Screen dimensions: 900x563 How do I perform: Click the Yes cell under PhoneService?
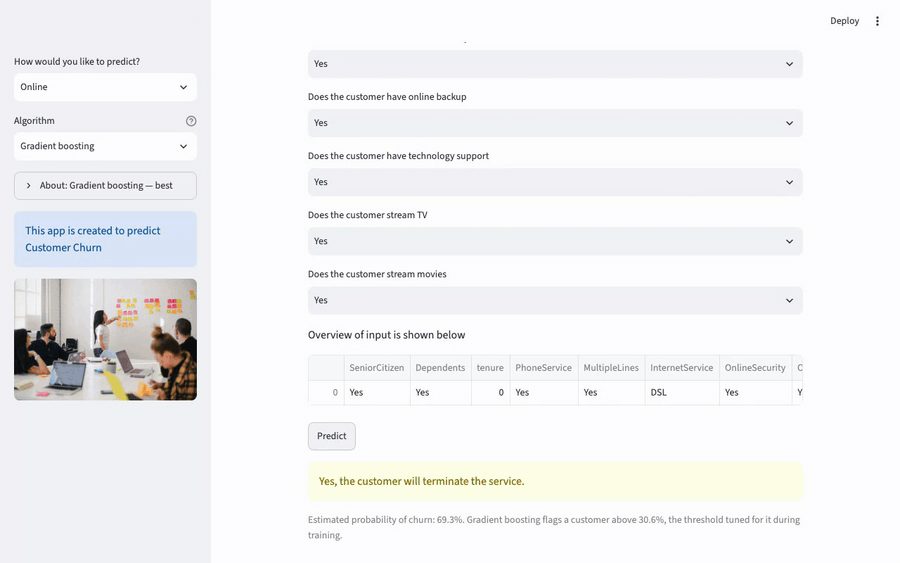(x=544, y=393)
